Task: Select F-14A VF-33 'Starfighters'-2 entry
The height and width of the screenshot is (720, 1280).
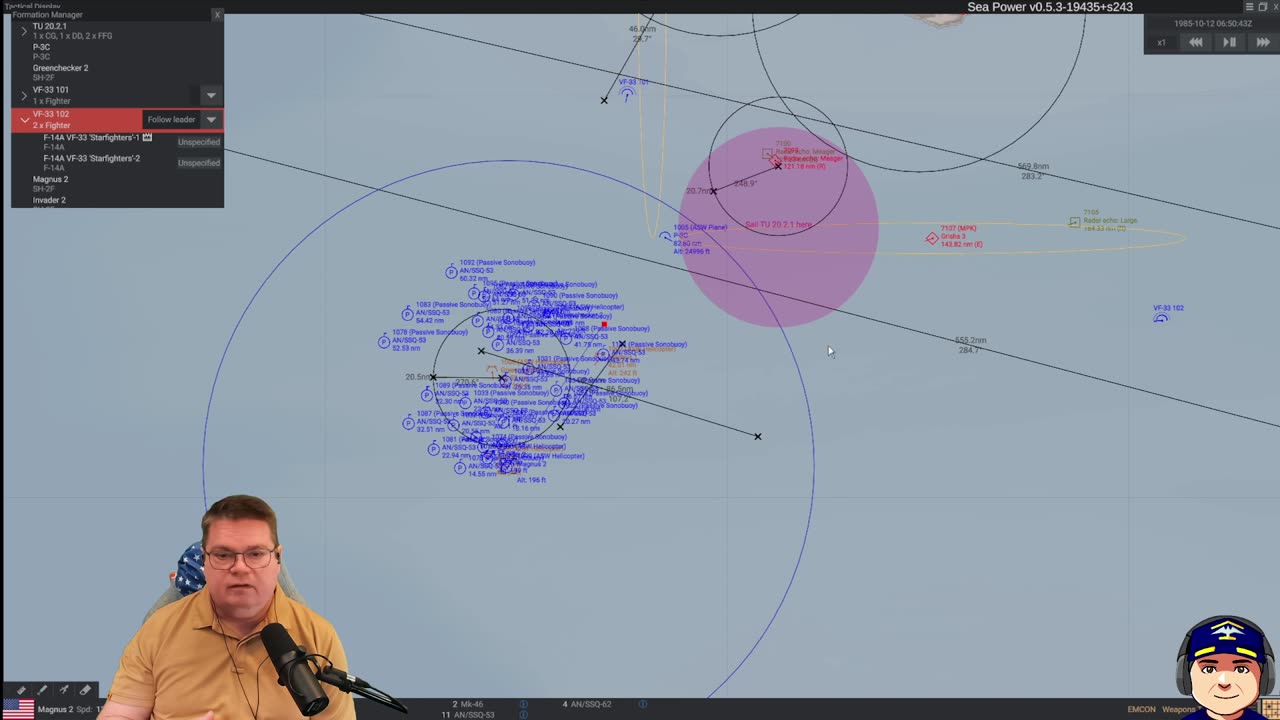Action: pos(91,158)
